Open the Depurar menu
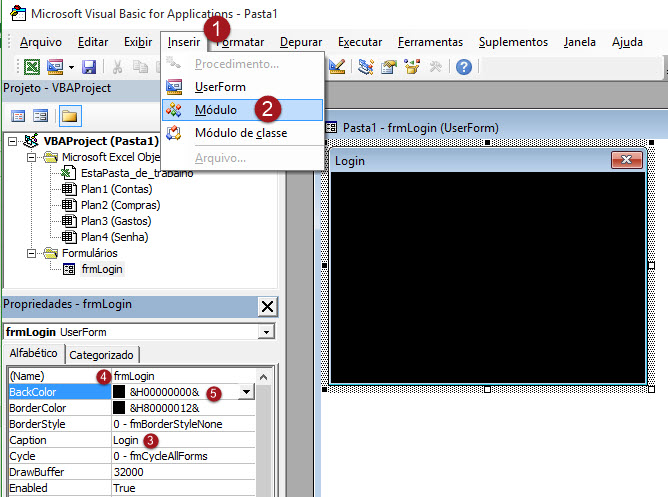Viewport: 668px width, 497px height. (301, 42)
